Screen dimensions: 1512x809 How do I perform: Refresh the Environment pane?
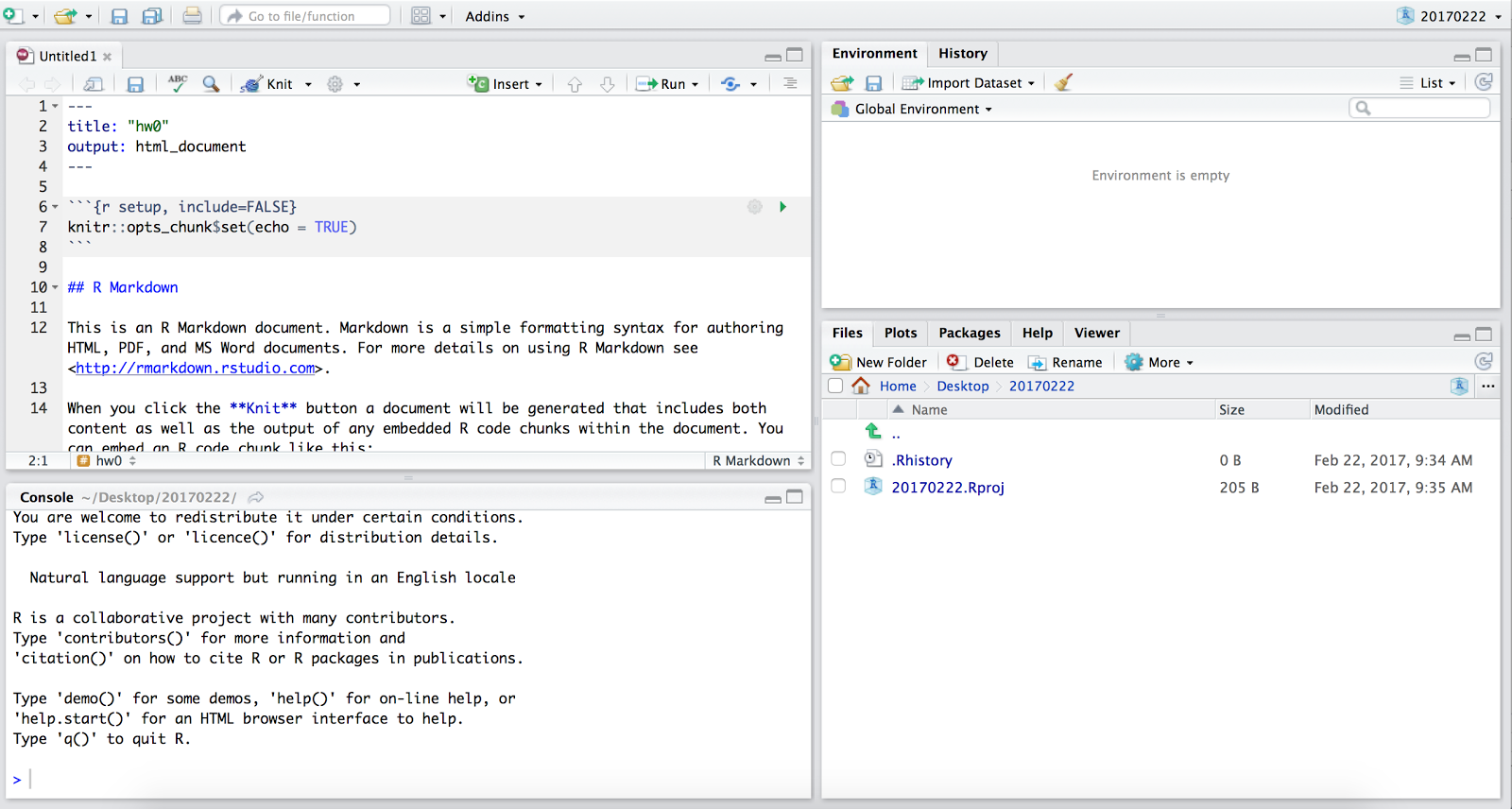click(x=1484, y=82)
